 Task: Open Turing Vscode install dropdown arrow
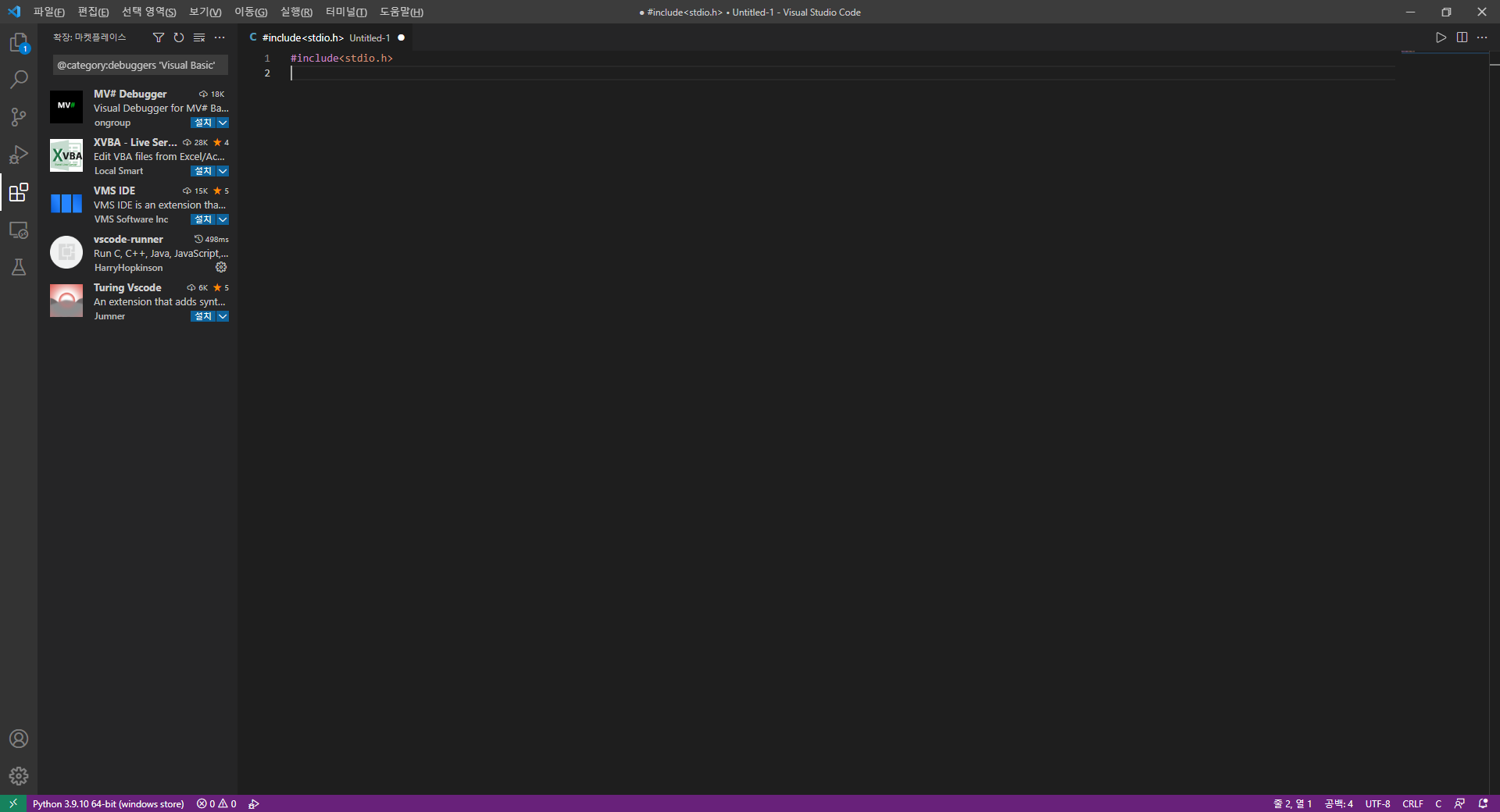click(x=223, y=316)
